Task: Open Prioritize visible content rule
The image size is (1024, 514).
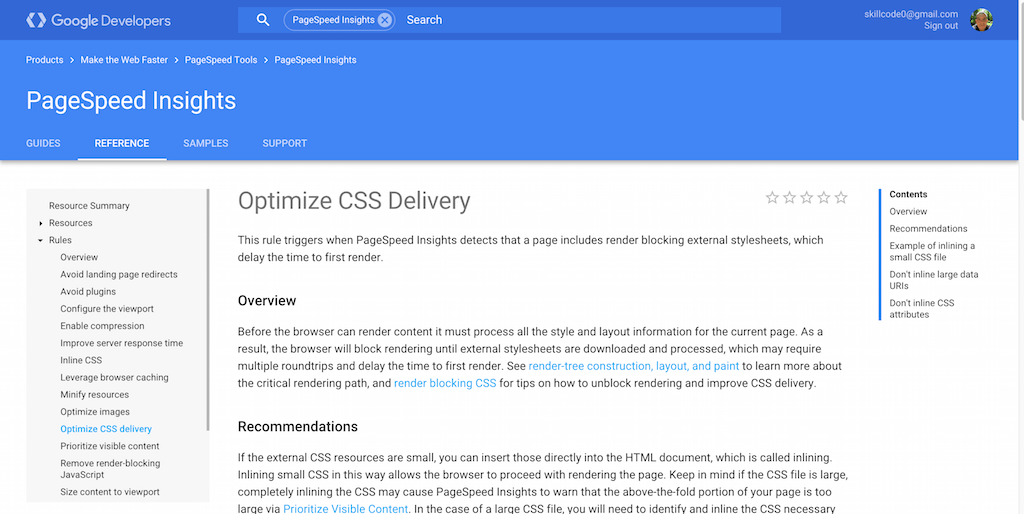Action: click(110, 445)
